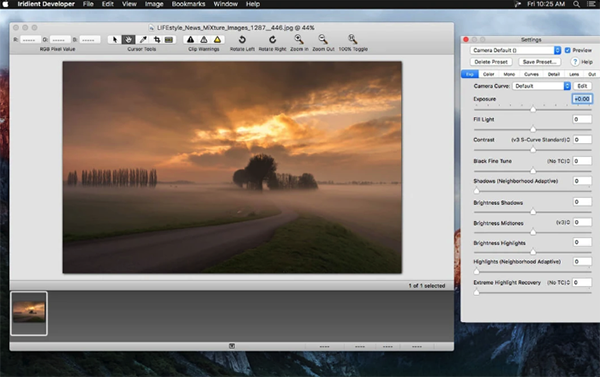Open the Window menu

click(x=225, y=4)
